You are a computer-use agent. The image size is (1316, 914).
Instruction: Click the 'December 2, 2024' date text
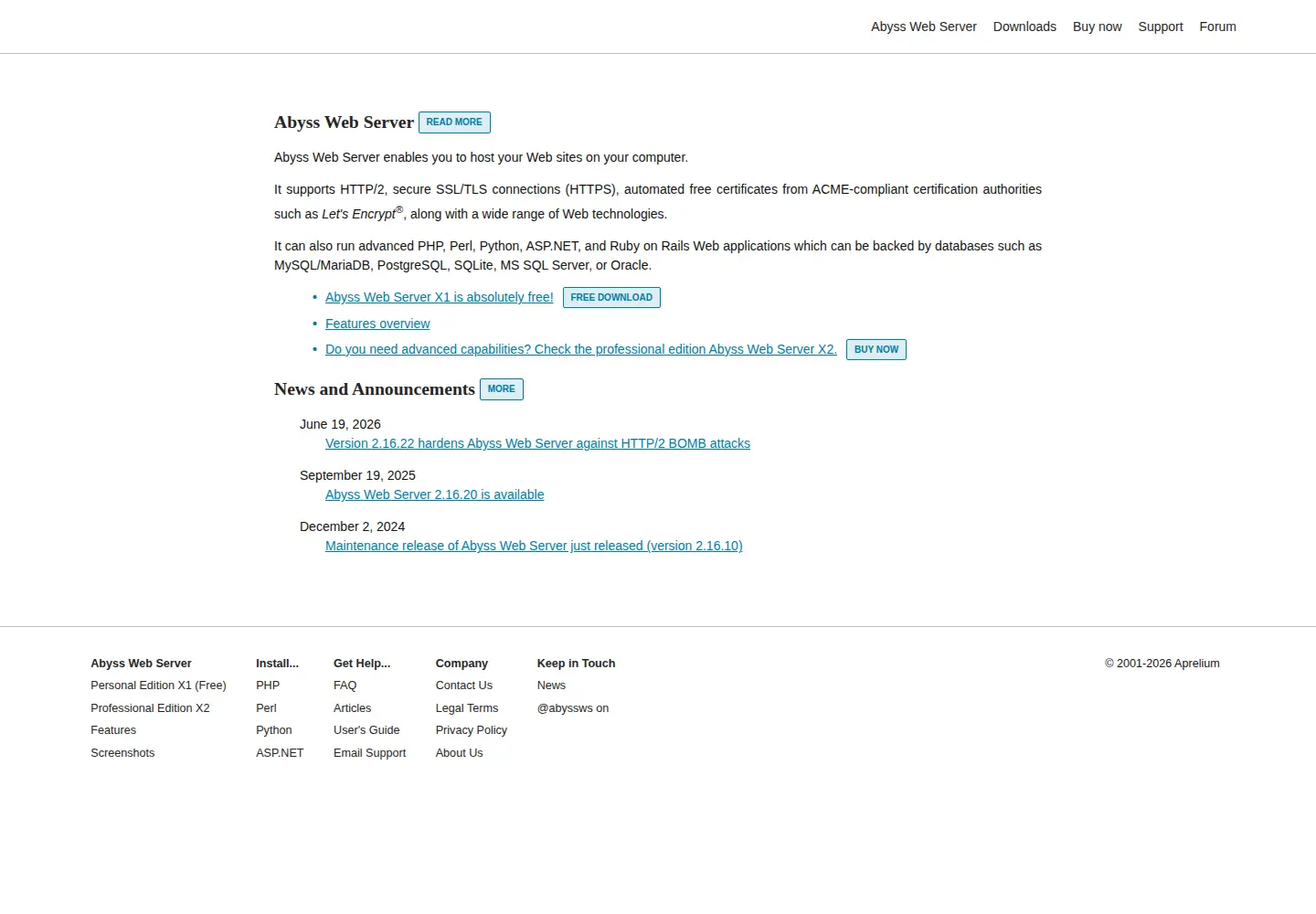point(352,526)
